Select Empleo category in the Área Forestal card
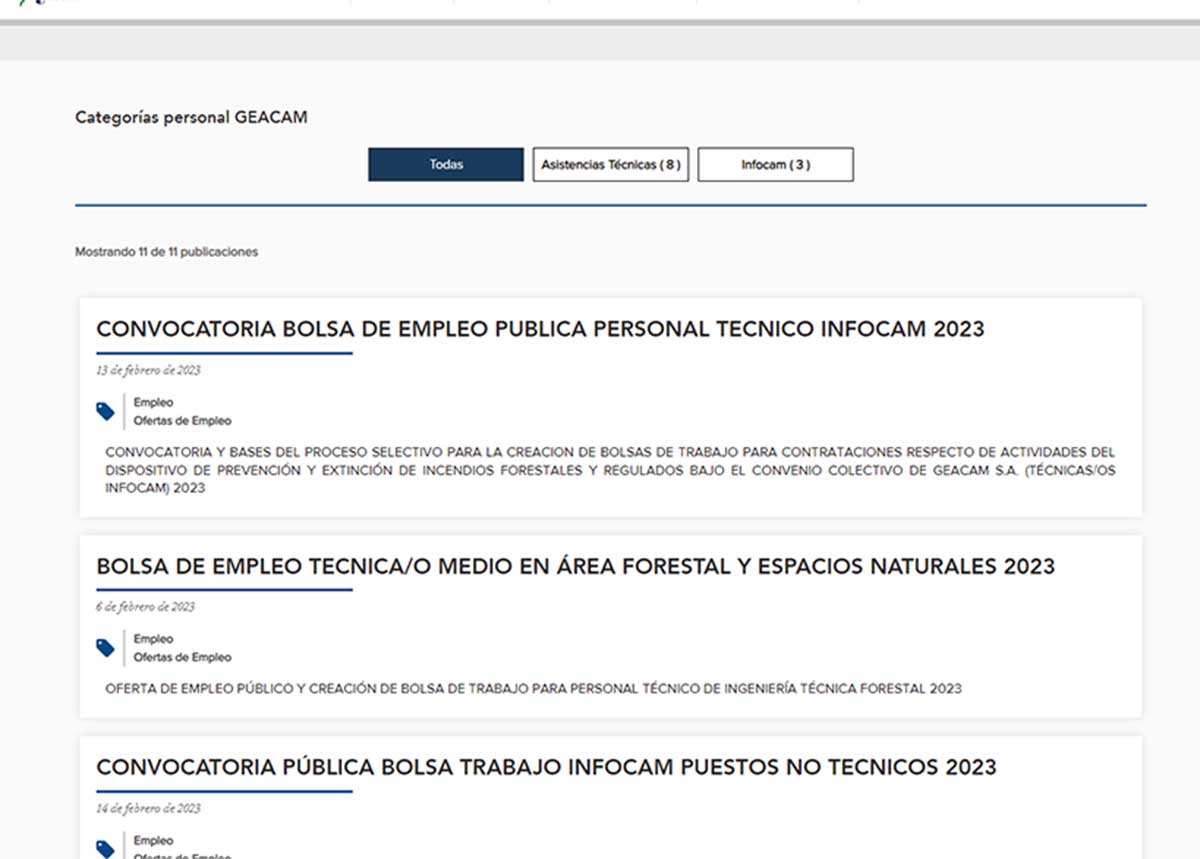The width and height of the screenshot is (1200, 859). (153, 639)
